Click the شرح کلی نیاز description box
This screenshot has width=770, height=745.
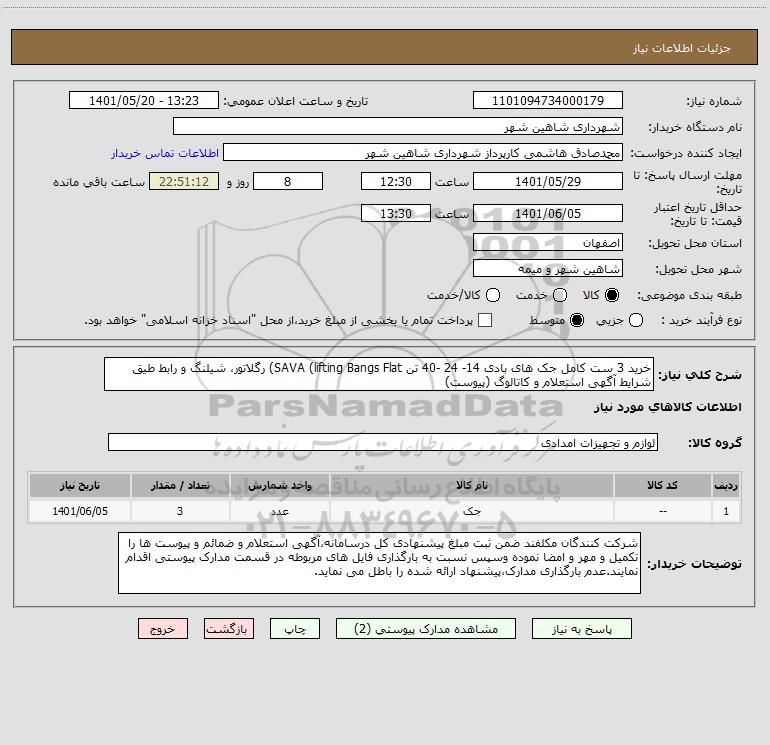379,374
